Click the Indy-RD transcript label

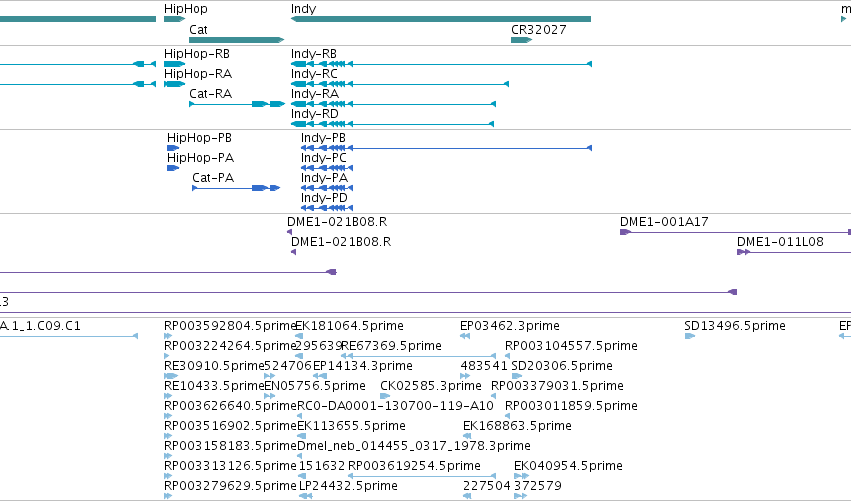coord(314,115)
